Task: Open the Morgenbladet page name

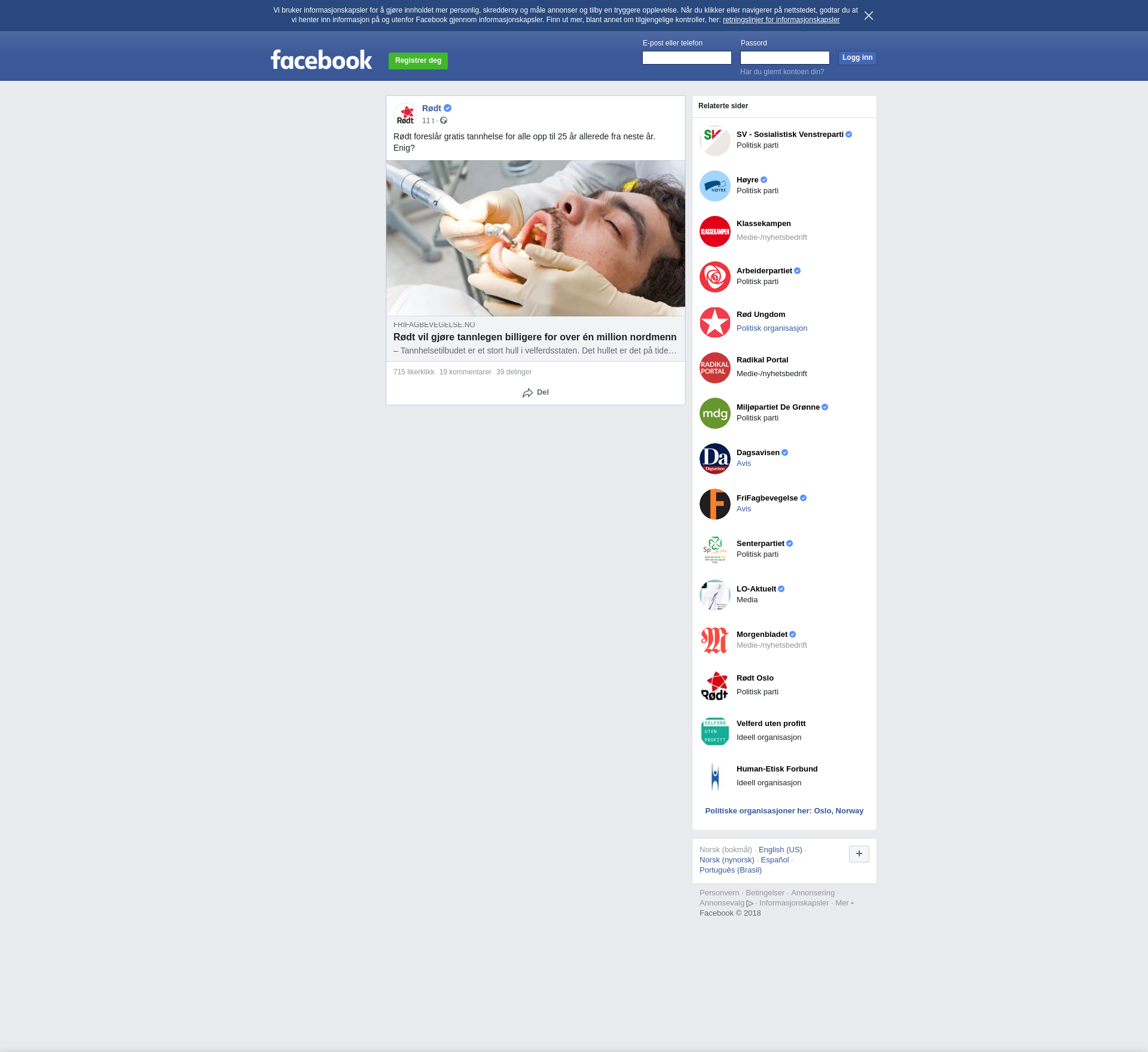Action: [x=762, y=635]
